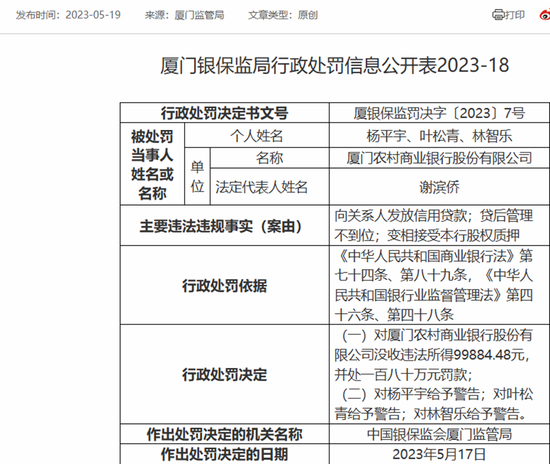The image size is (550, 464).
Task: Select publish date 2023-05-19 text
Action: [x=93, y=15]
